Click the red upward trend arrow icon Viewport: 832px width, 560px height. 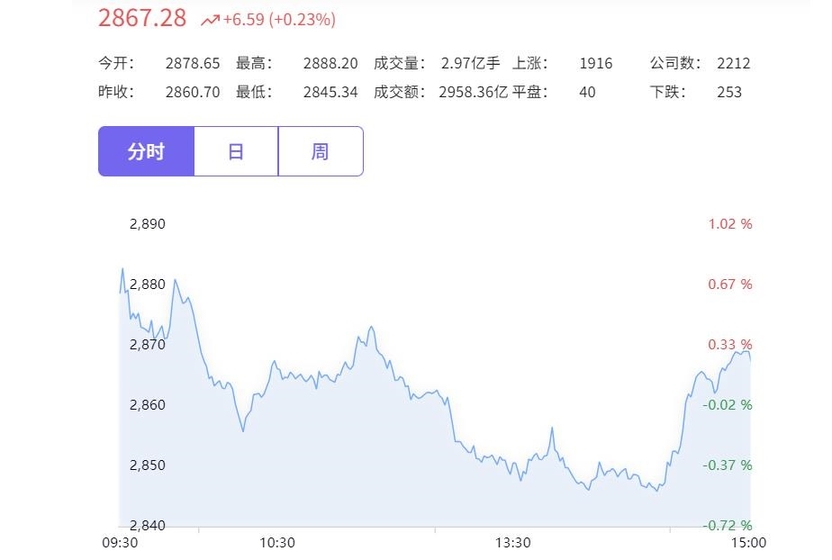tap(210, 20)
